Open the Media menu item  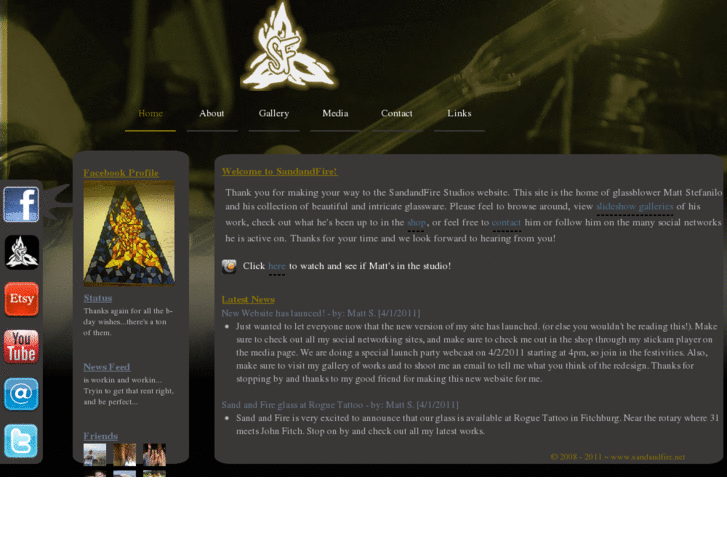click(335, 114)
